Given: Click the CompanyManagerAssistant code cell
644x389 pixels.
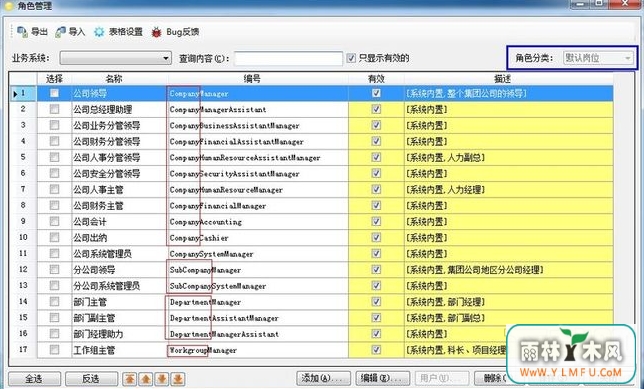Looking at the screenshot, I should coord(258,109).
